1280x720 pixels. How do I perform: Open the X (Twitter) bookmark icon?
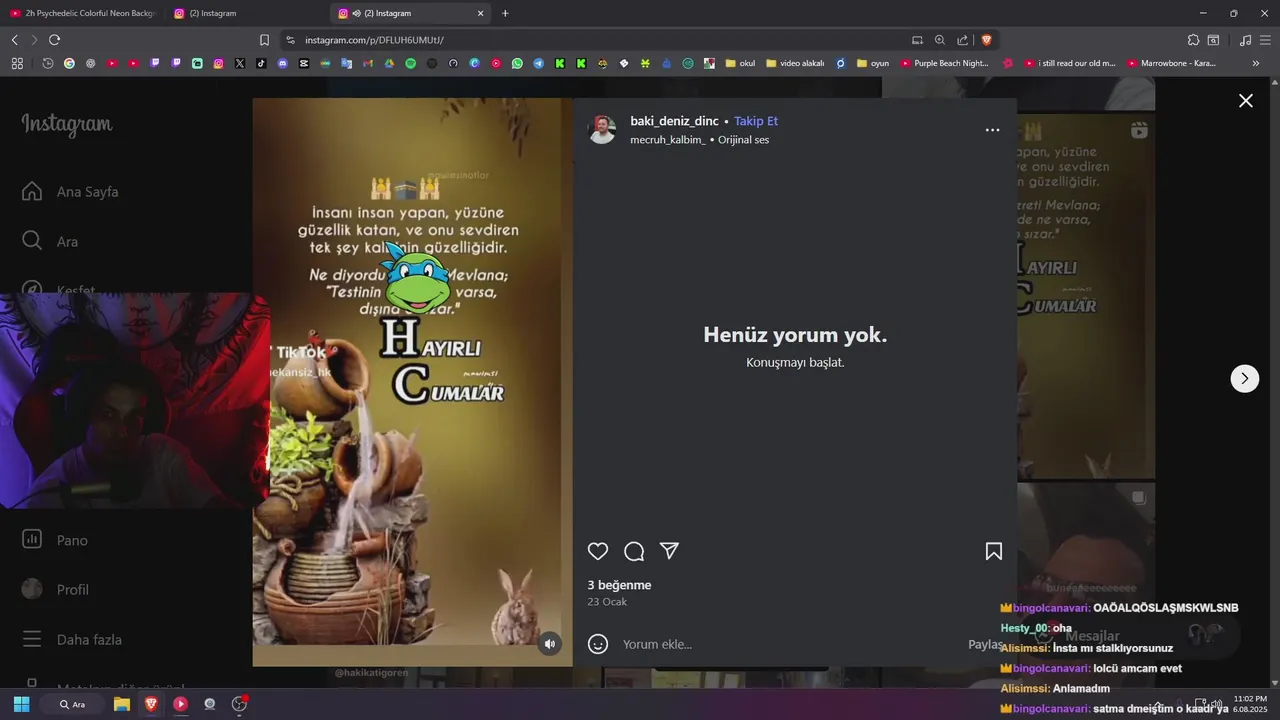[x=240, y=63]
